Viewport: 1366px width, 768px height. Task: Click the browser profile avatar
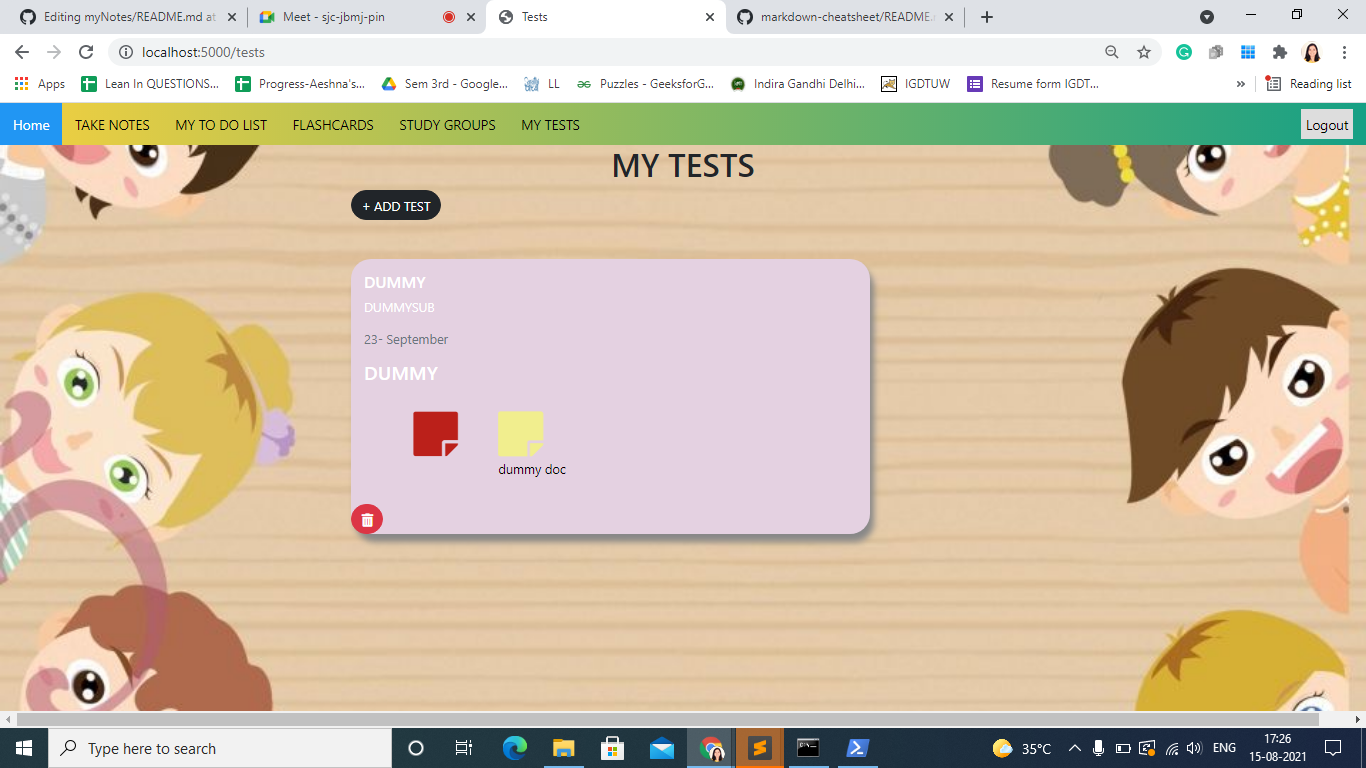[x=1311, y=51]
